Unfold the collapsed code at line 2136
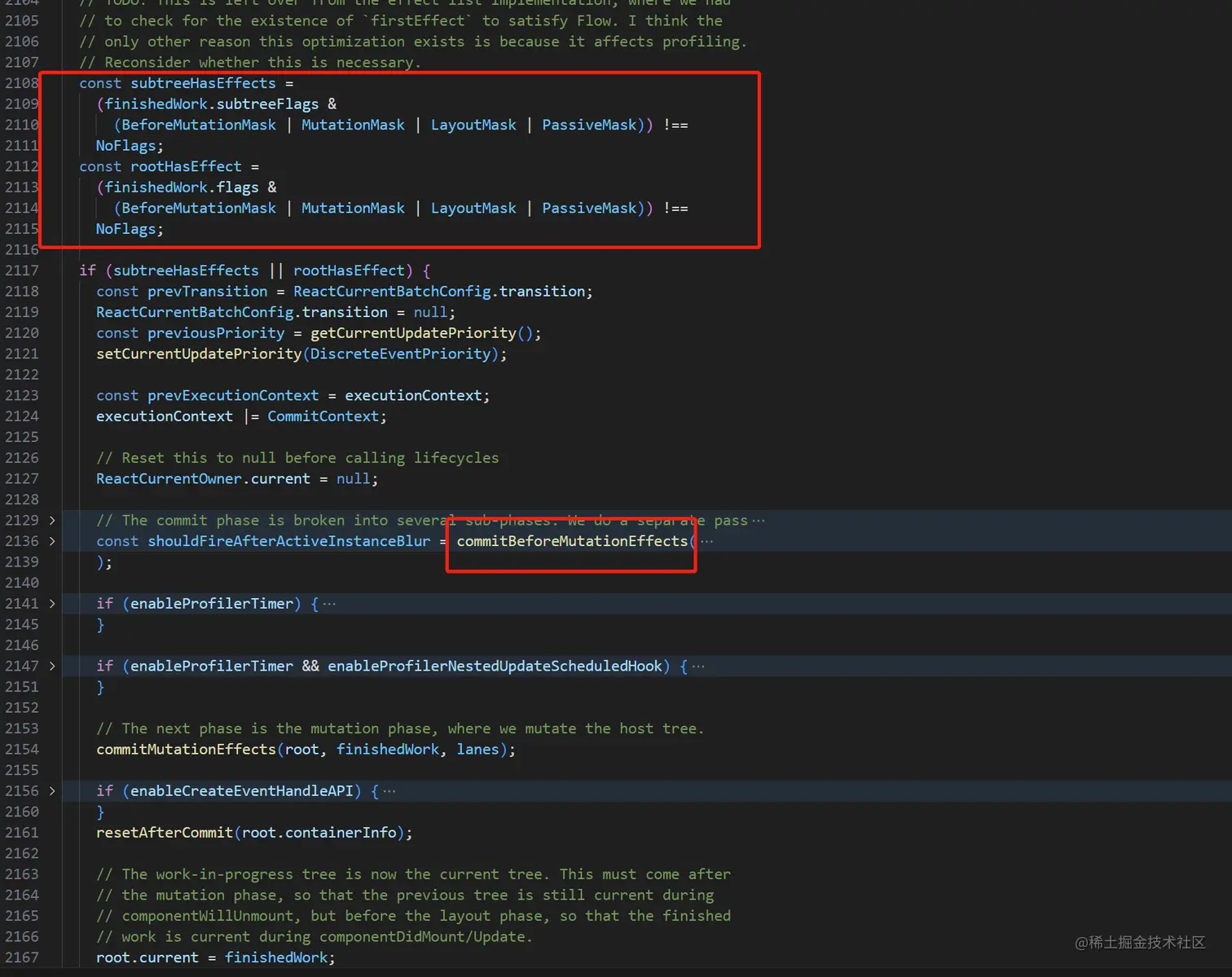 coord(52,541)
